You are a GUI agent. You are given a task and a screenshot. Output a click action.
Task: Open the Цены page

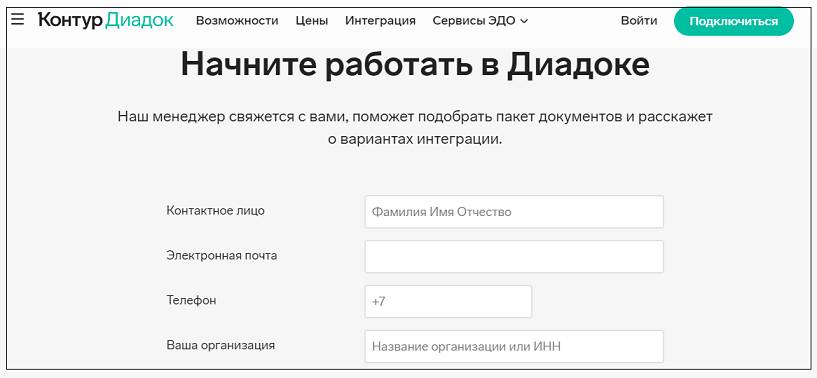tap(312, 21)
